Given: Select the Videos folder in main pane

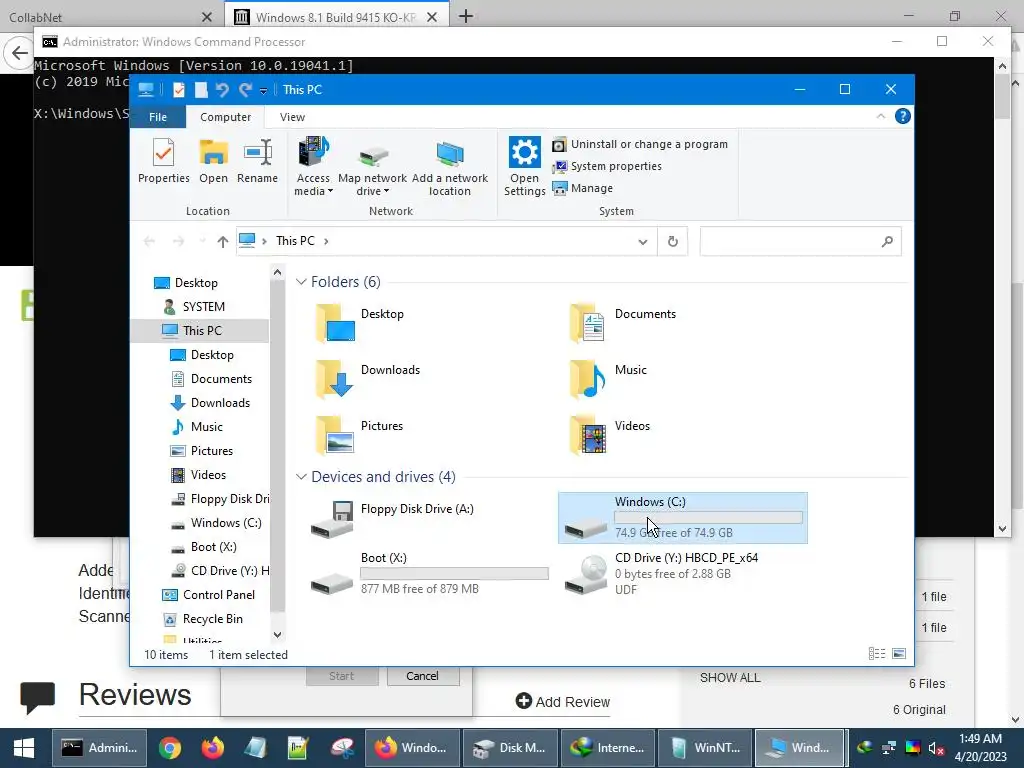Looking at the screenshot, I should 610,435.
